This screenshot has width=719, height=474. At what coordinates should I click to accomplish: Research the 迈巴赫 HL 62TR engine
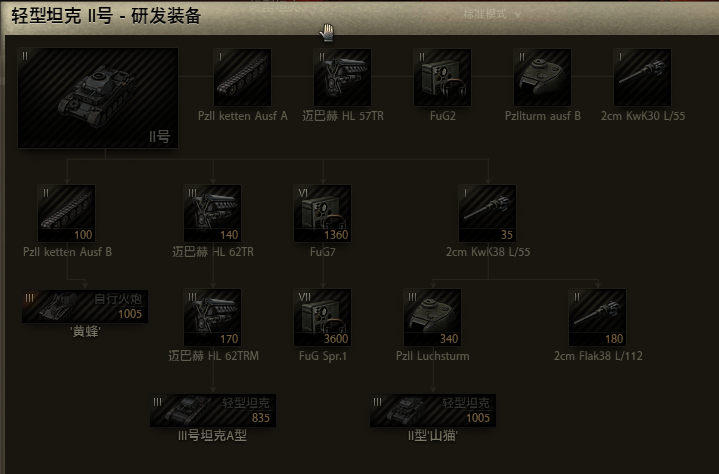tap(212, 213)
